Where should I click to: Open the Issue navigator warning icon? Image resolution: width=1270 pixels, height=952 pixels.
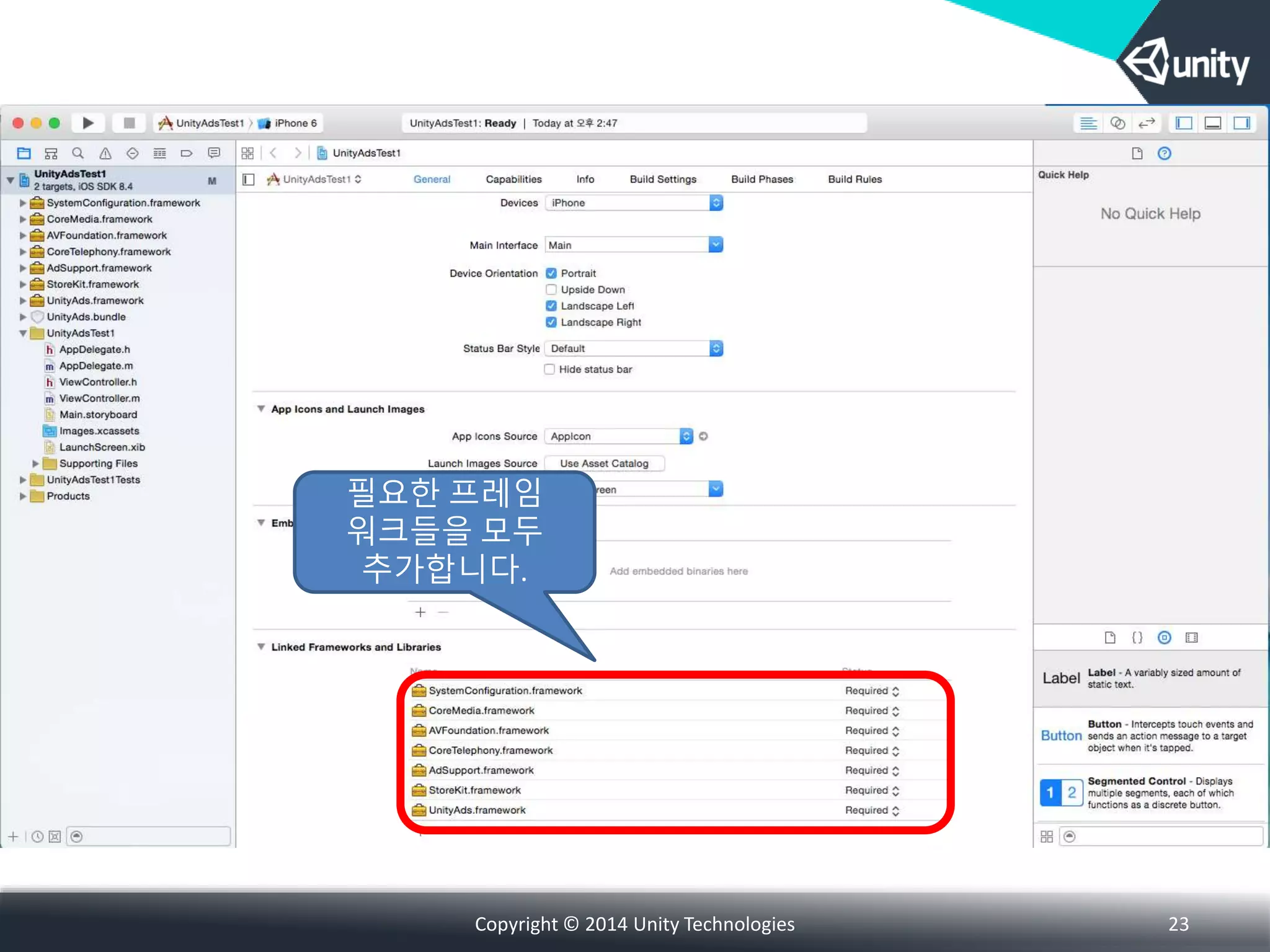(105, 153)
